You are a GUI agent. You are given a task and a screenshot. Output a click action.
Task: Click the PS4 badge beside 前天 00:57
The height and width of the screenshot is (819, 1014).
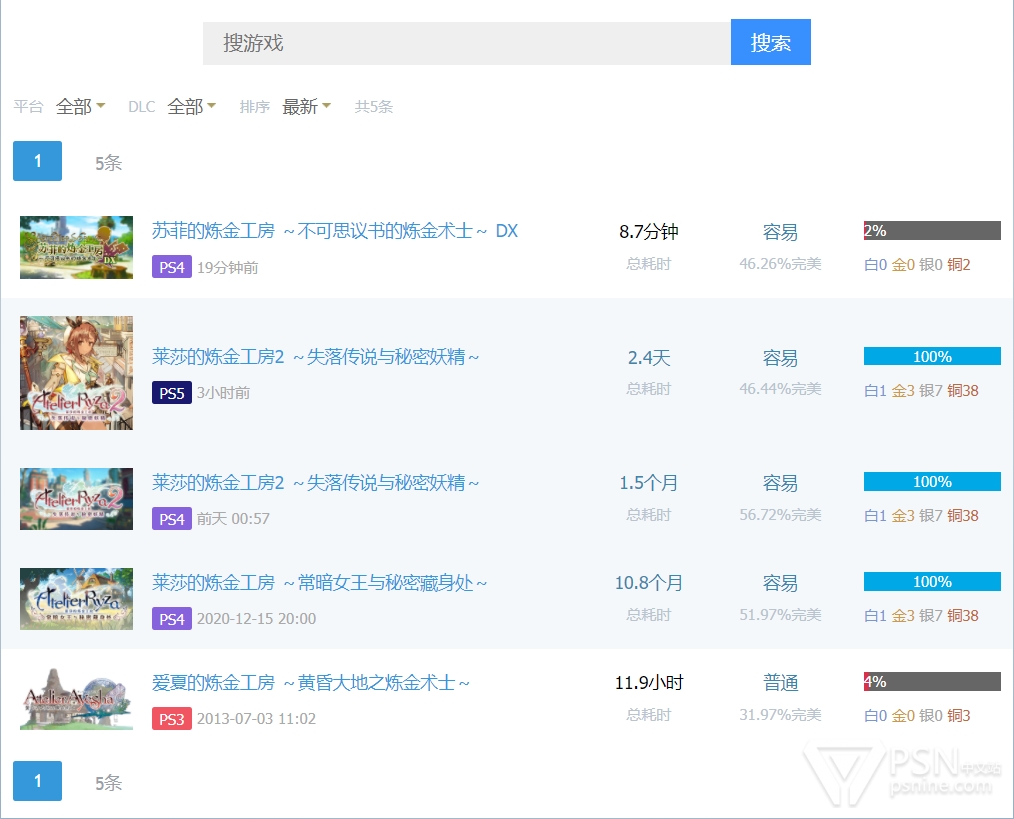[x=172, y=518]
